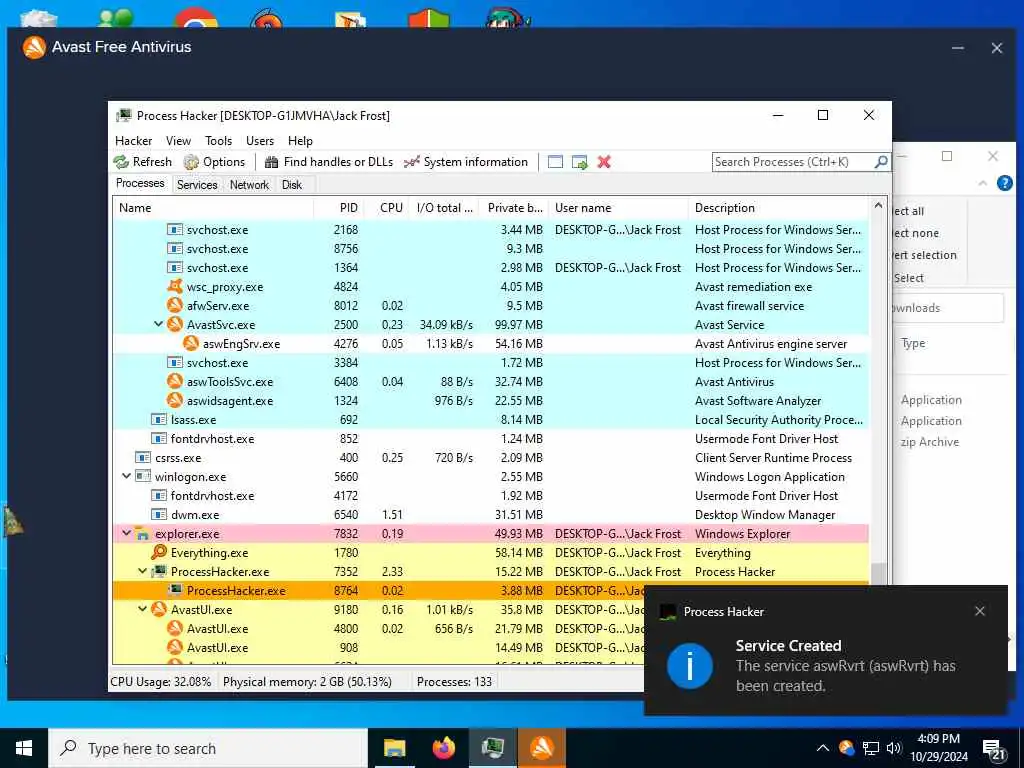Image resolution: width=1024 pixels, height=768 pixels.
Task: Sort by the CPU column header
Action: pyautogui.click(x=387, y=208)
